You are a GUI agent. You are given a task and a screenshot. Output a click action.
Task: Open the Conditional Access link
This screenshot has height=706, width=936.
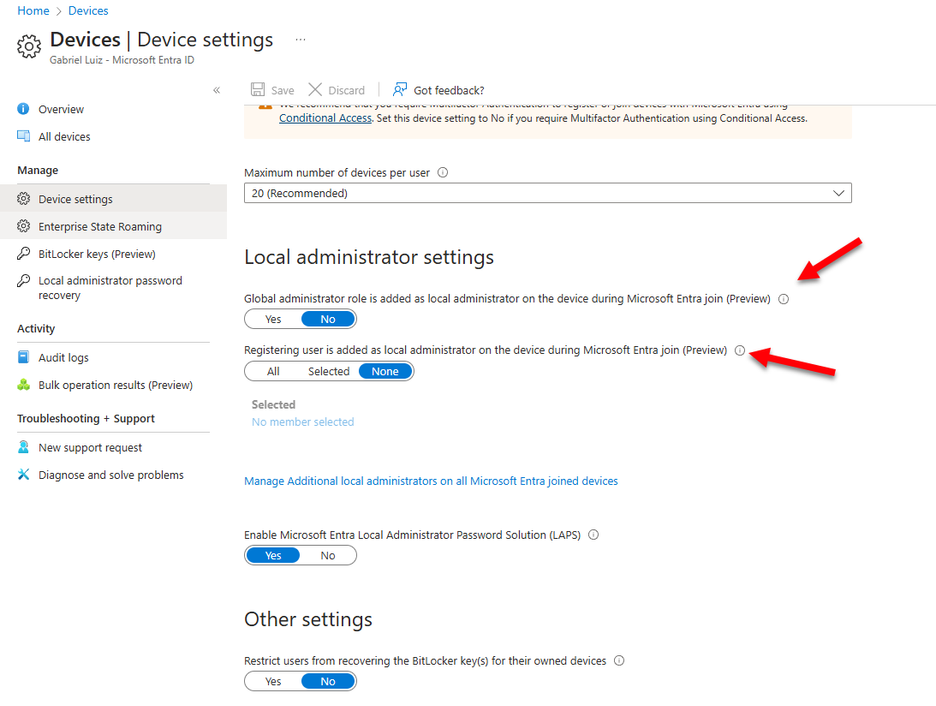pyautogui.click(x=325, y=118)
